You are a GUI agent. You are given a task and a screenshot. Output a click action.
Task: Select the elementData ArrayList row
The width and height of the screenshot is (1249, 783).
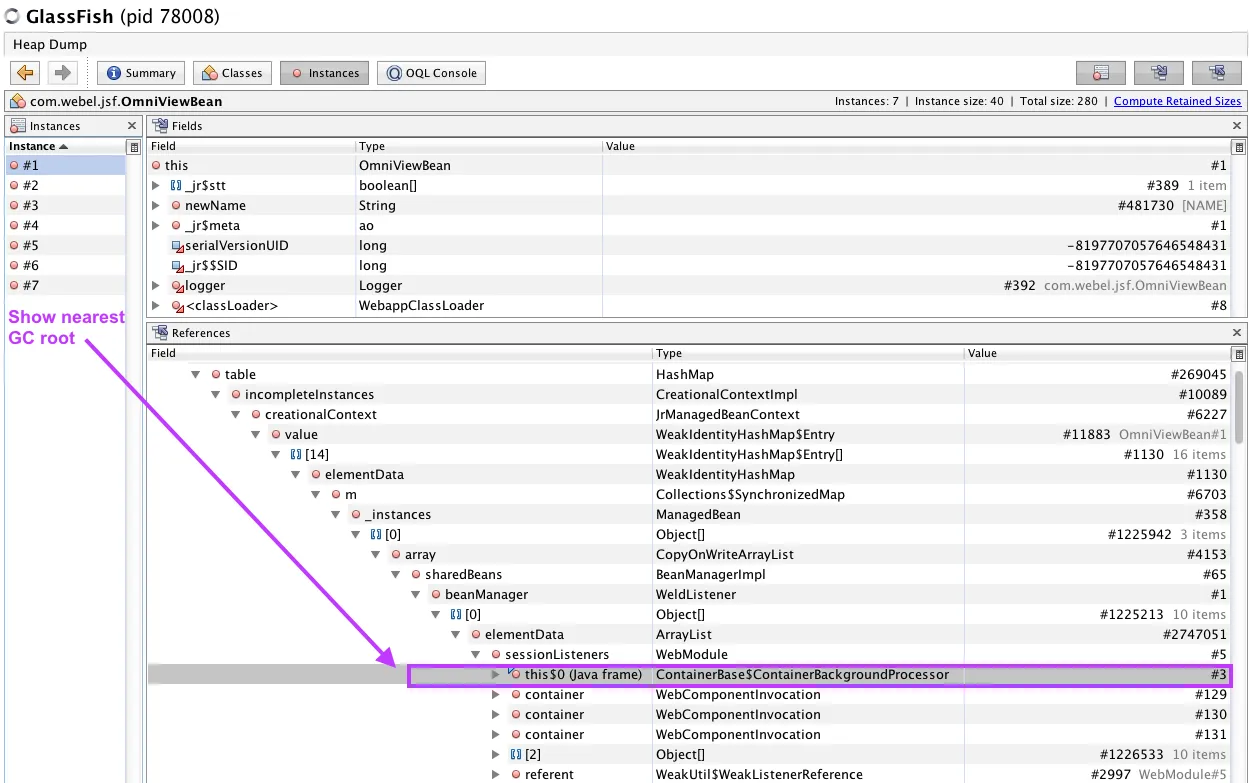(x=689, y=634)
